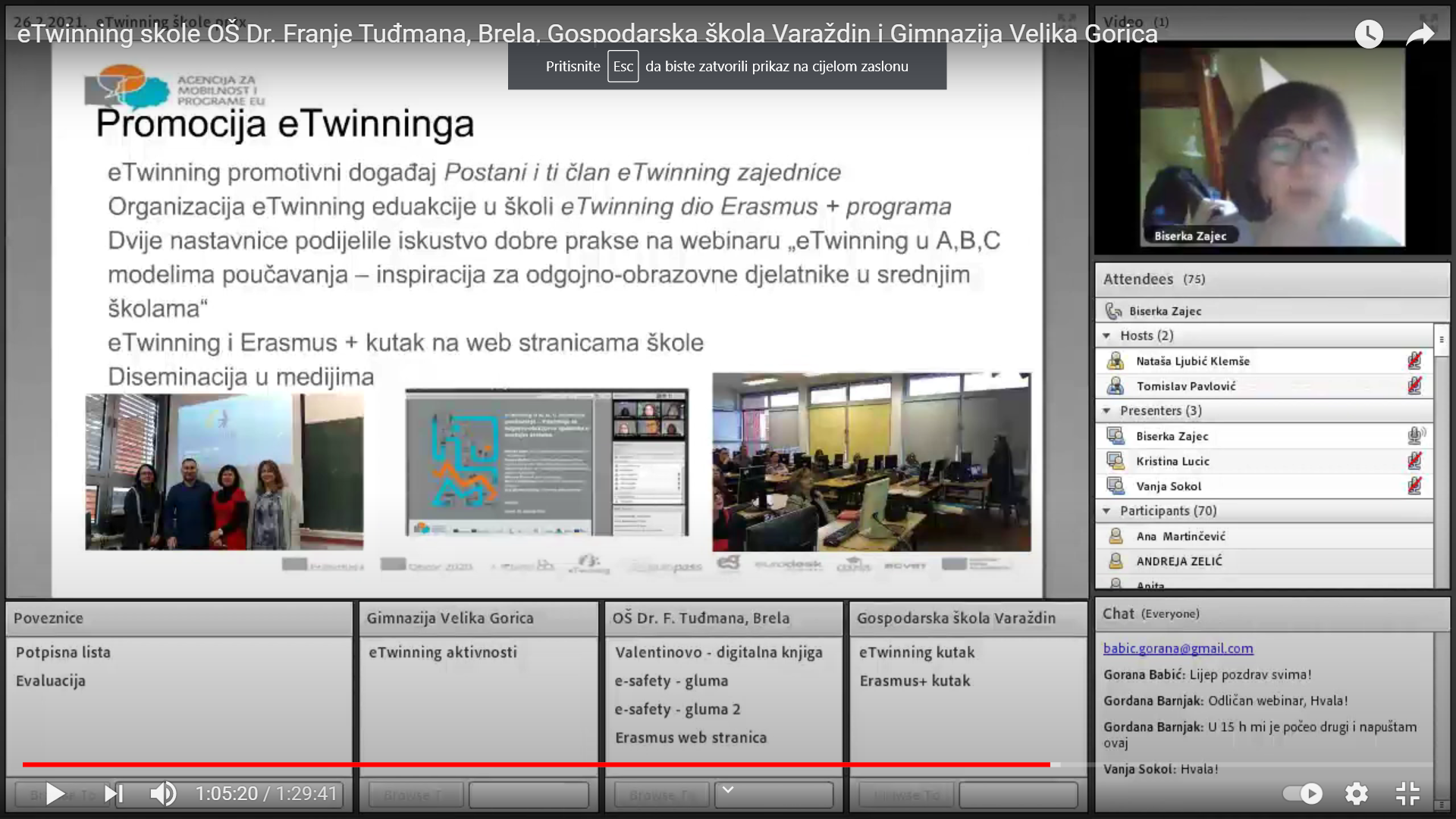Select attendee ANDREJA ZELIĆ

(x=1265, y=561)
